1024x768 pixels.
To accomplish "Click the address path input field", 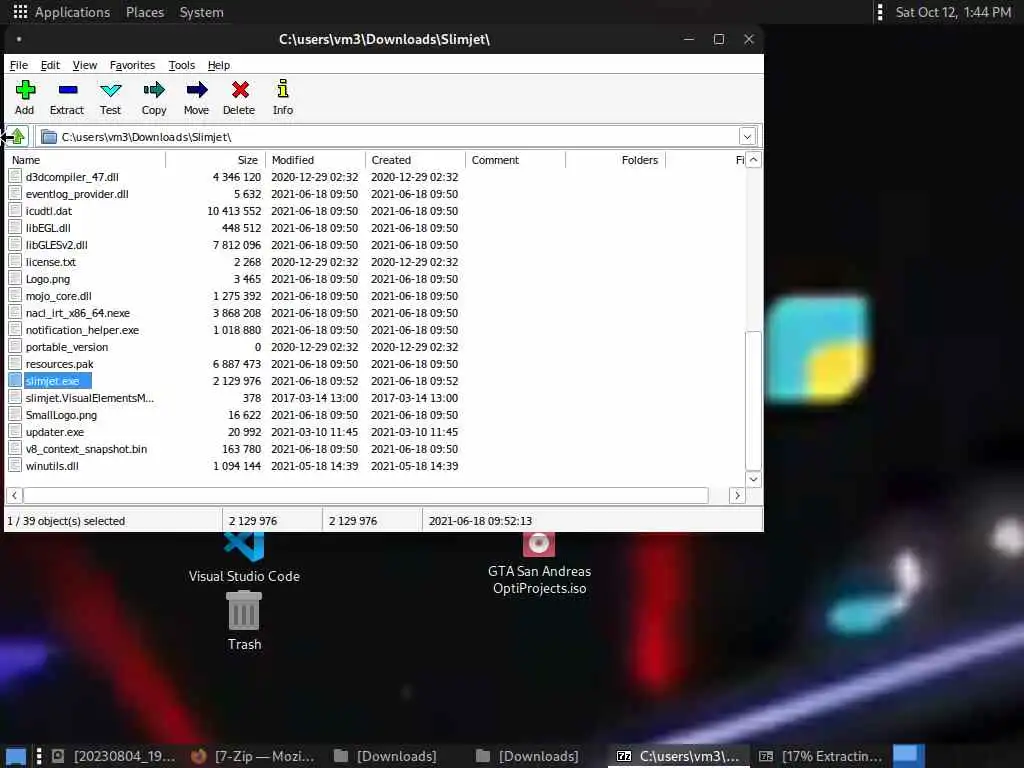I will click(398, 136).
